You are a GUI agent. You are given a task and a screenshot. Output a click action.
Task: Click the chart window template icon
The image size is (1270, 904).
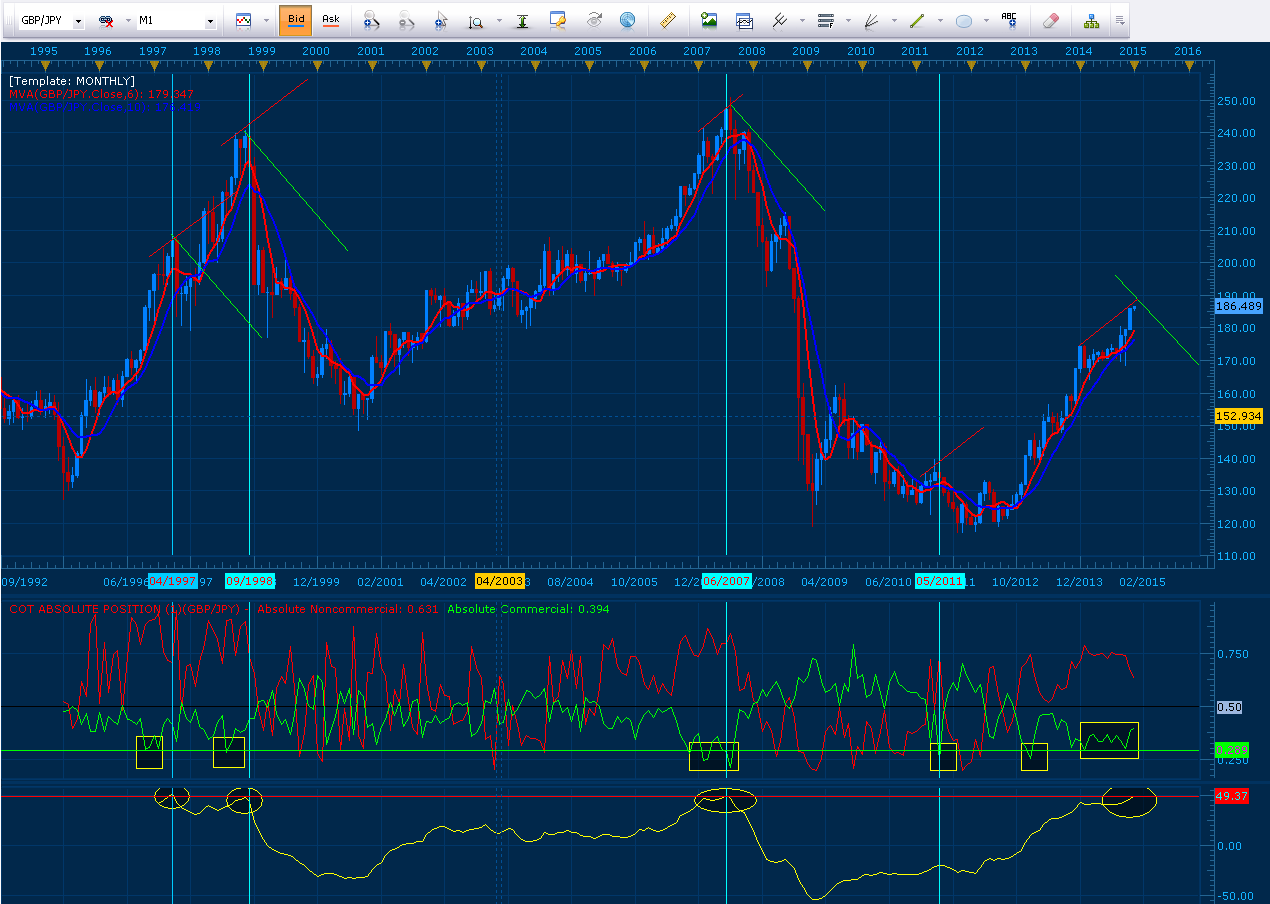pyautogui.click(x=744, y=20)
